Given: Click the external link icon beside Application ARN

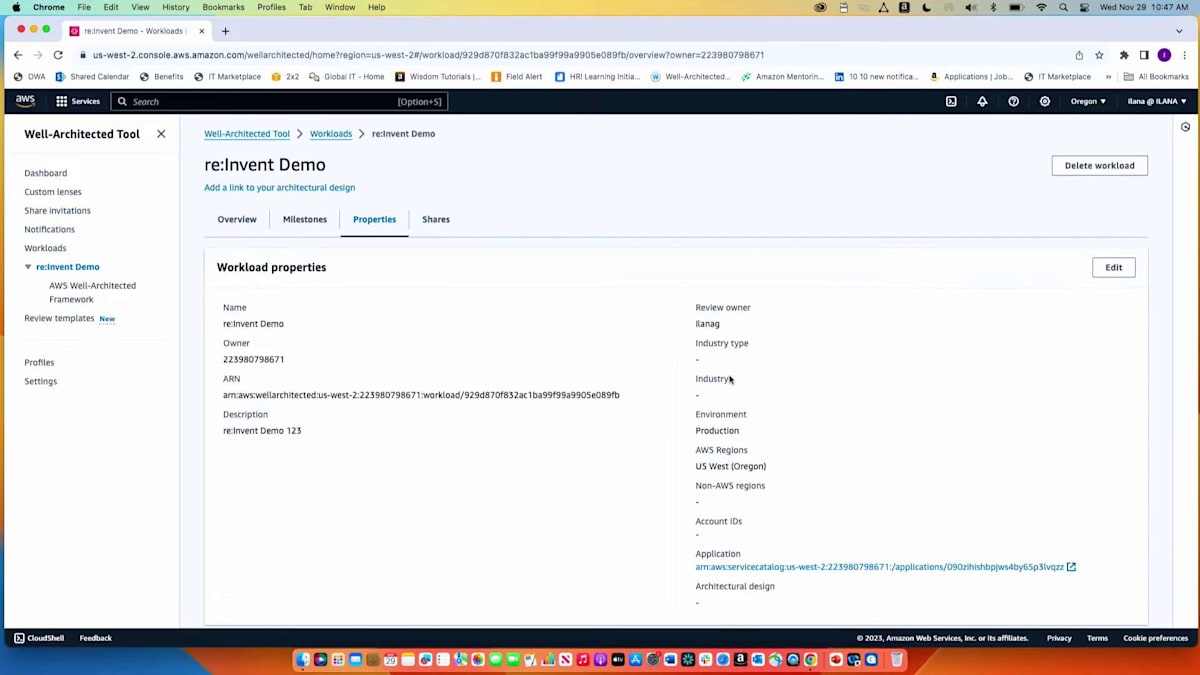Looking at the screenshot, I should tap(1071, 567).
